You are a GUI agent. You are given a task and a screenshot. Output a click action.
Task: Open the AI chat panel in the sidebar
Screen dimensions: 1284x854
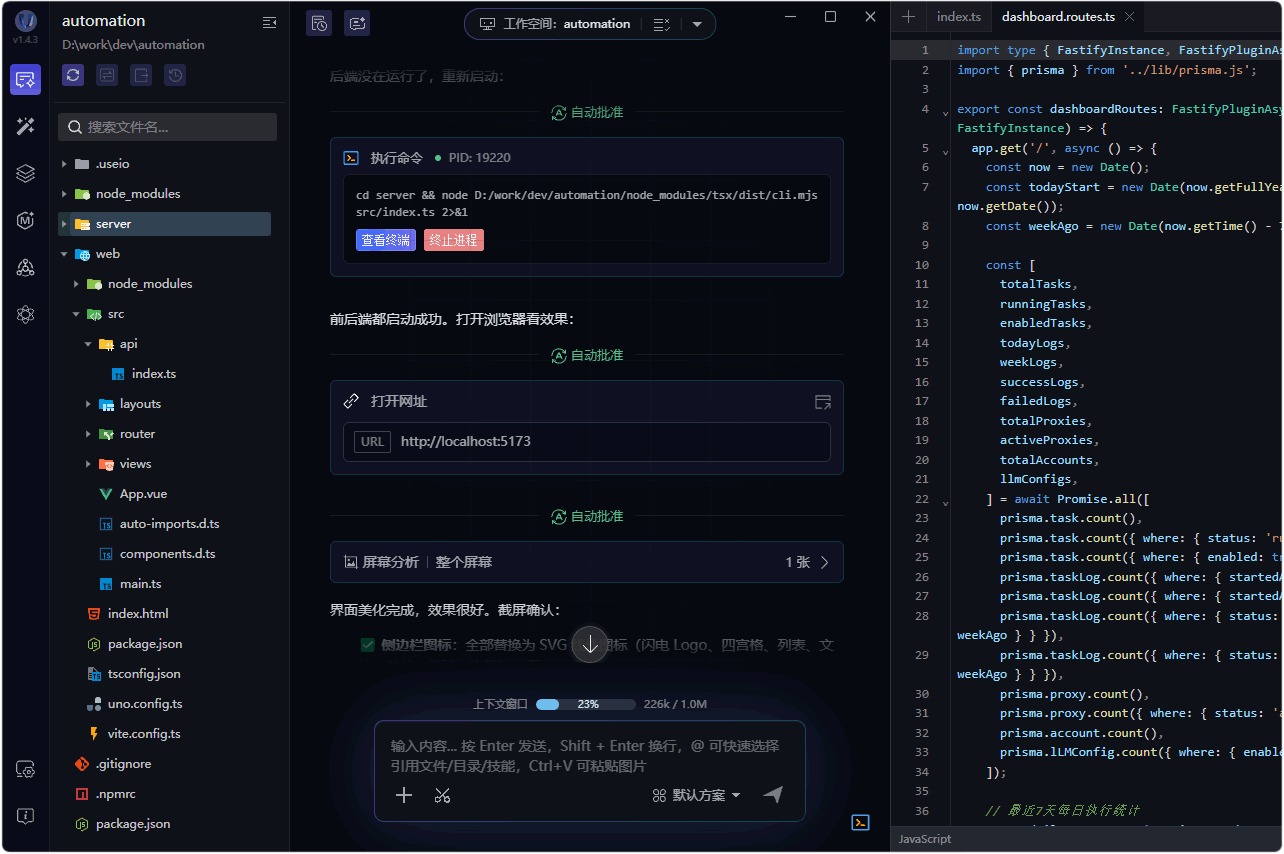[26, 79]
